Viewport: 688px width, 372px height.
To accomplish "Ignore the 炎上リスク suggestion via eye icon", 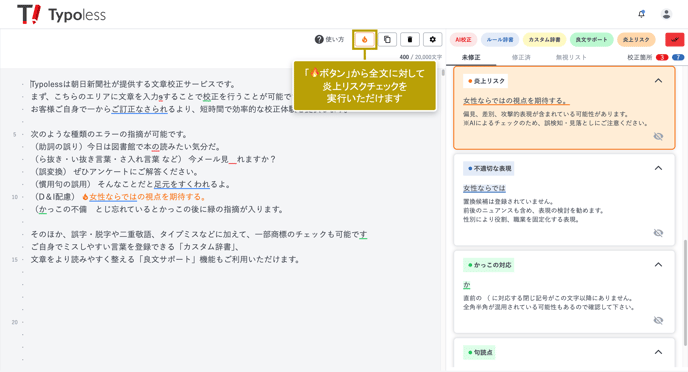I will coord(658,136).
